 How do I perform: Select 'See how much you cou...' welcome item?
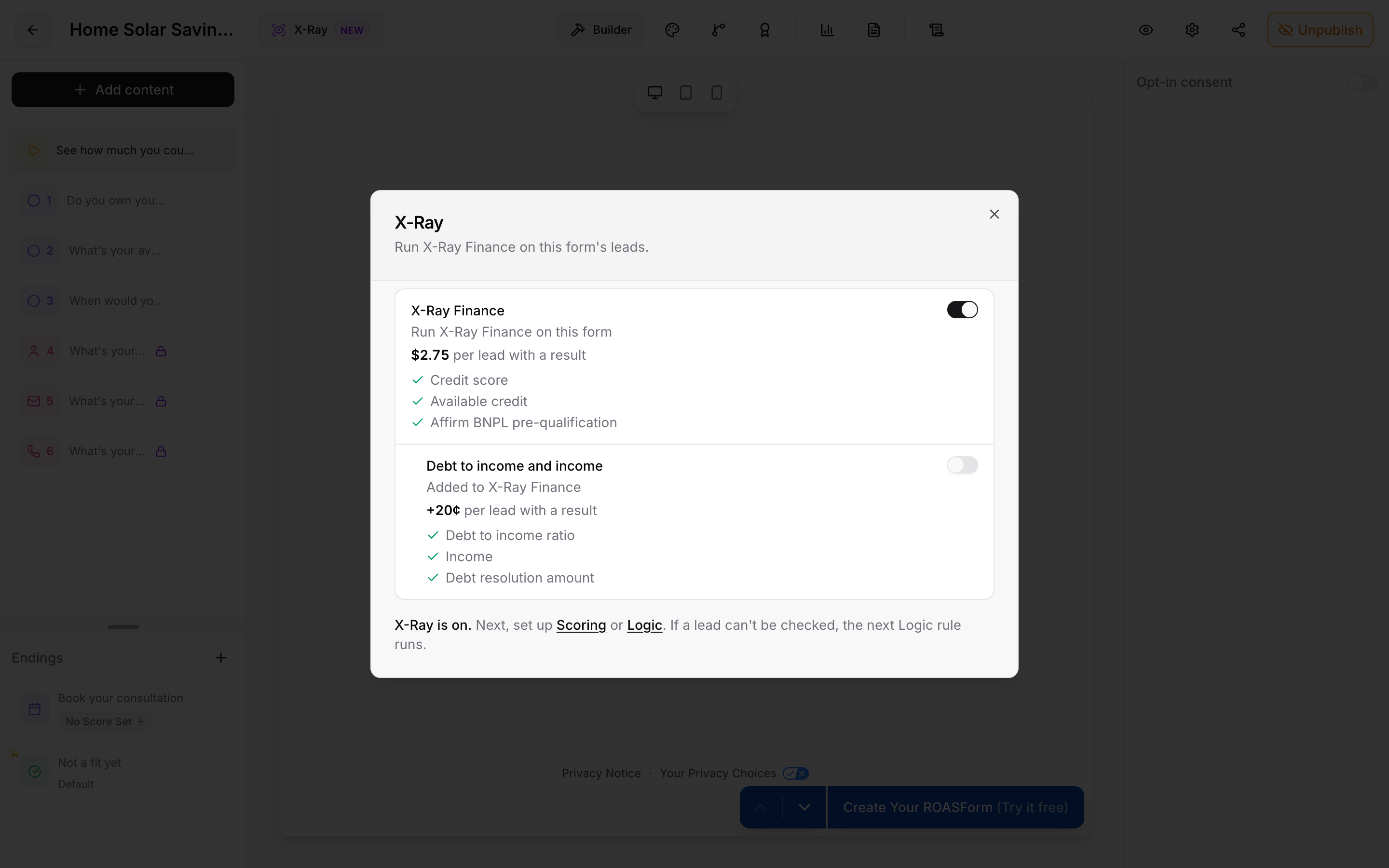[123, 150]
